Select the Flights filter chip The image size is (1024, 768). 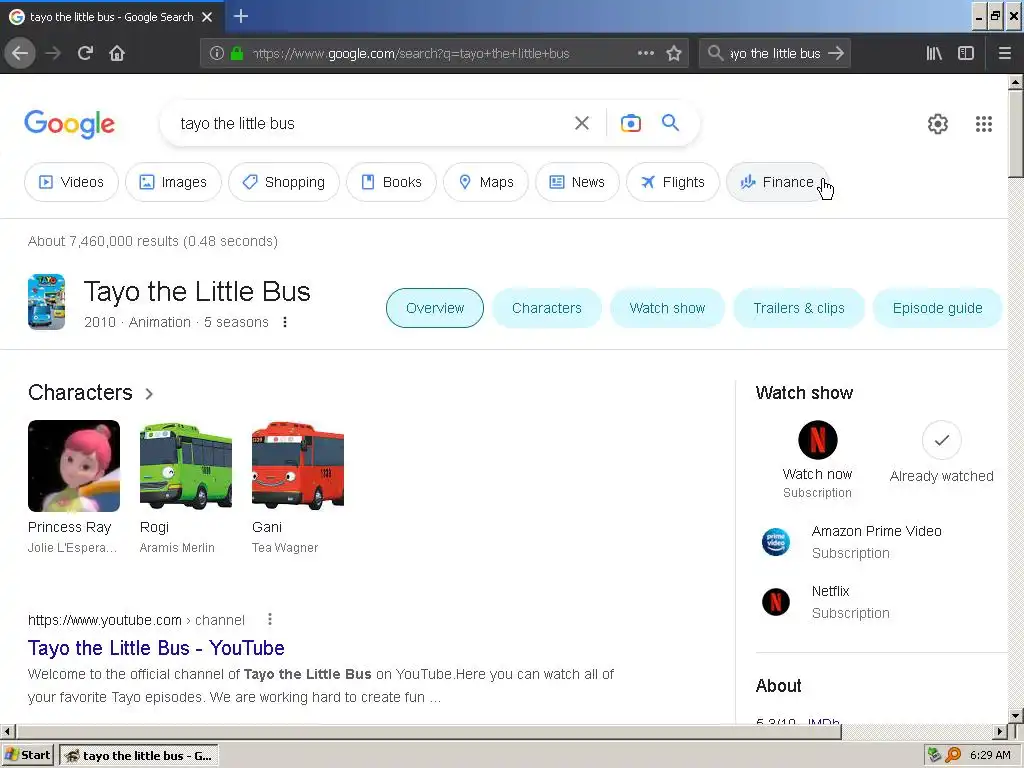tap(673, 182)
